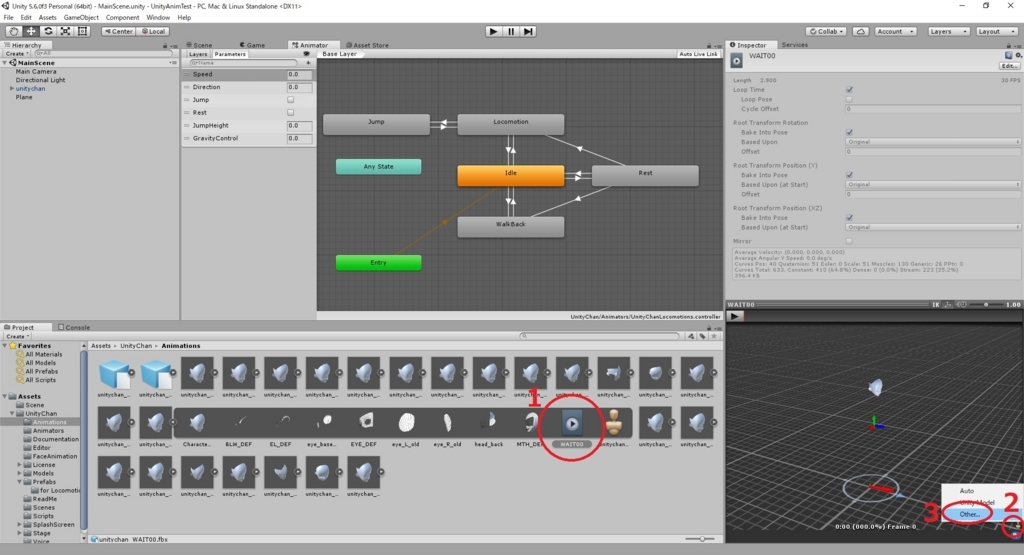Screen dimensions: 1024x555
Task: Open the Component menu
Action: tap(122, 18)
